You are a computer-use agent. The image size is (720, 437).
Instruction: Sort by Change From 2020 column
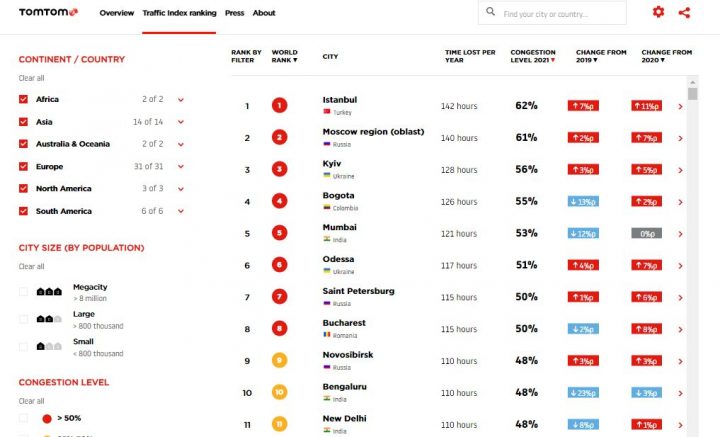coord(667,56)
